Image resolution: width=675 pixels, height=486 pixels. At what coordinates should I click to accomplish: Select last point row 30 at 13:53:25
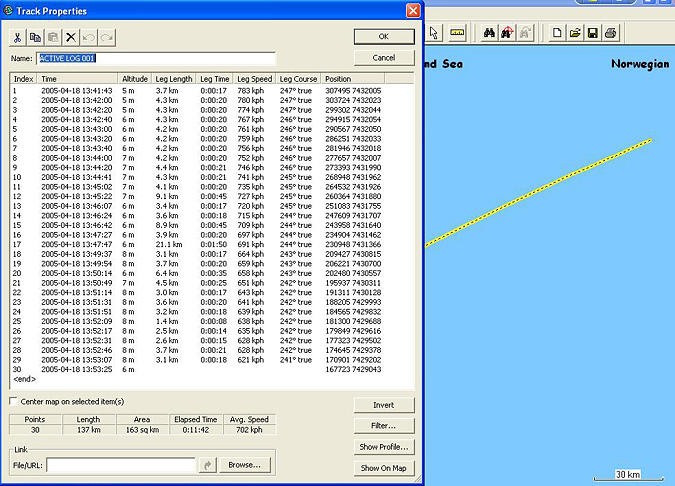click(x=197, y=369)
